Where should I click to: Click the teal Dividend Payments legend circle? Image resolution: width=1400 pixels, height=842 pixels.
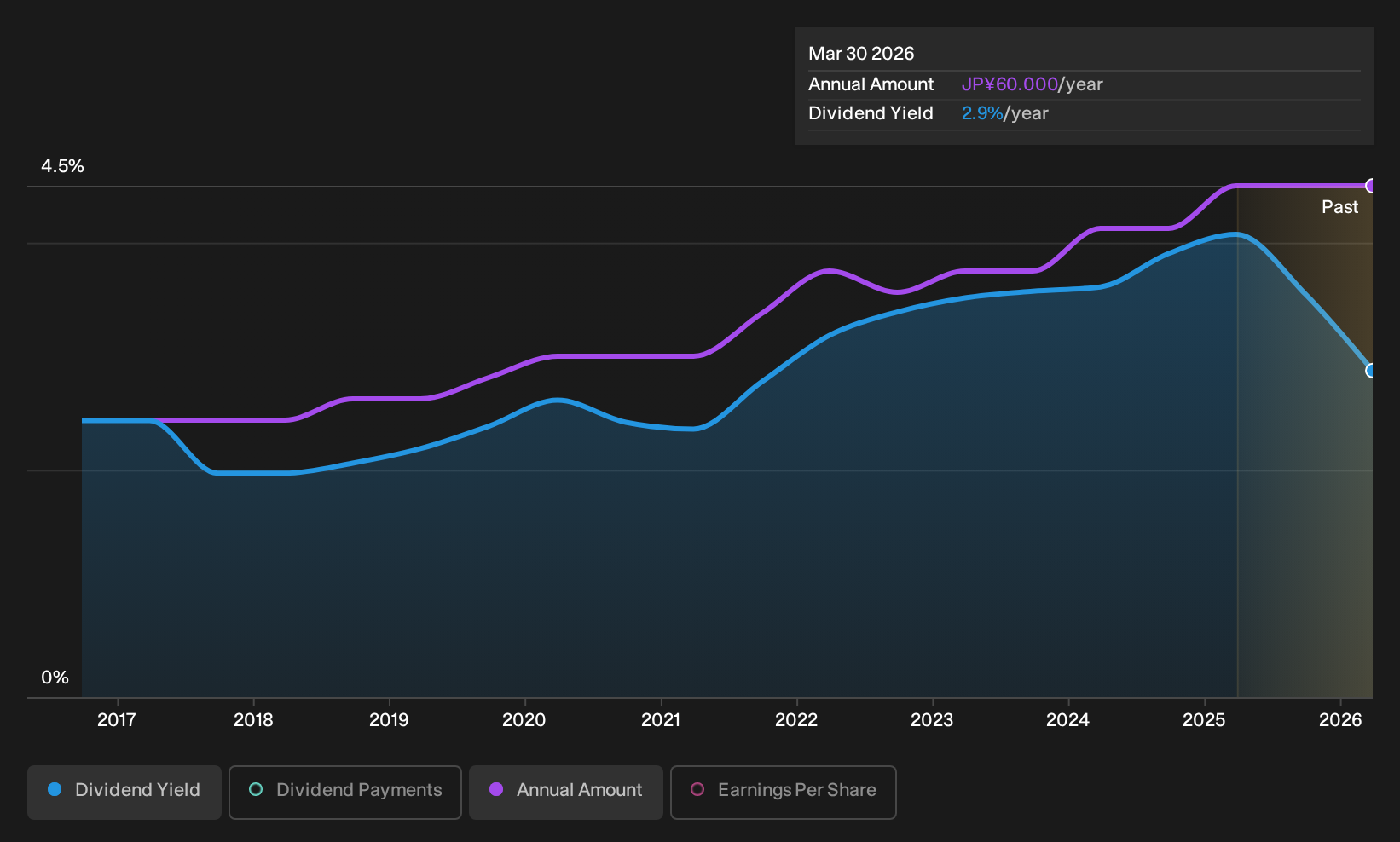pos(256,789)
